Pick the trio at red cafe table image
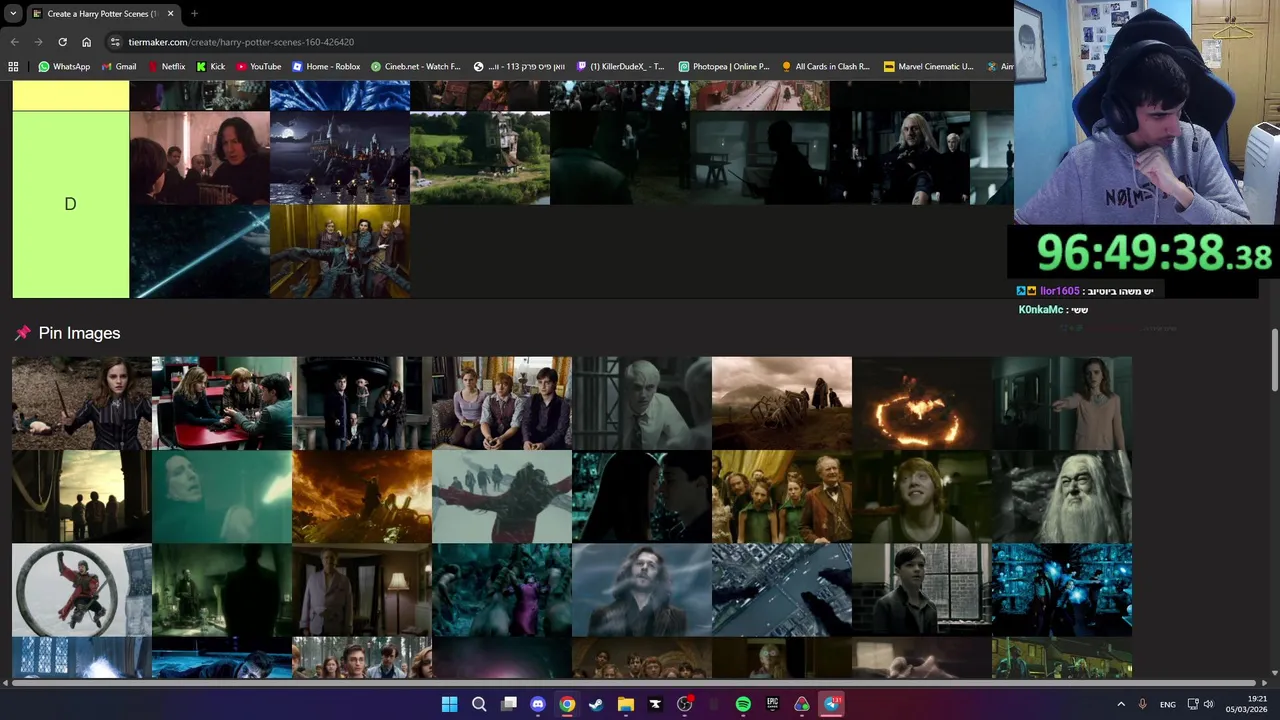1280x720 pixels. [x=222, y=403]
